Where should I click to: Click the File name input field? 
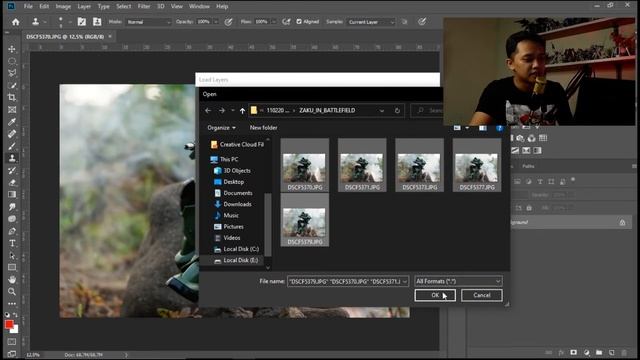[345, 281]
